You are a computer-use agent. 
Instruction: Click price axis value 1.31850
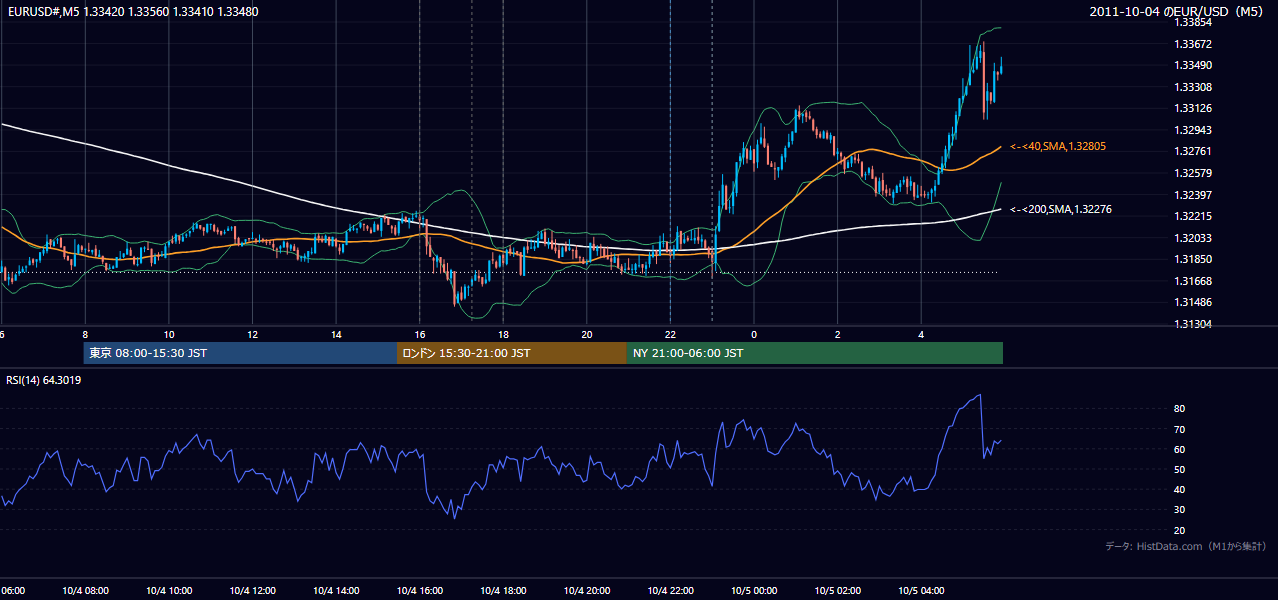pyautogui.click(x=1193, y=260)
